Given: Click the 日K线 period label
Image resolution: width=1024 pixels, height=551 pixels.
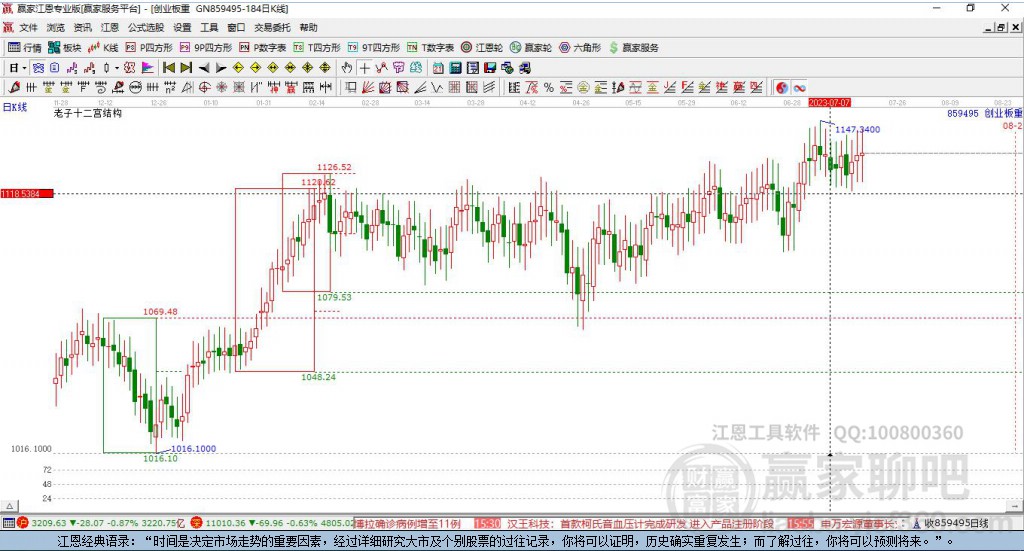Looking at the screenshot, I should pyautogui.click(x=15, y=107).
